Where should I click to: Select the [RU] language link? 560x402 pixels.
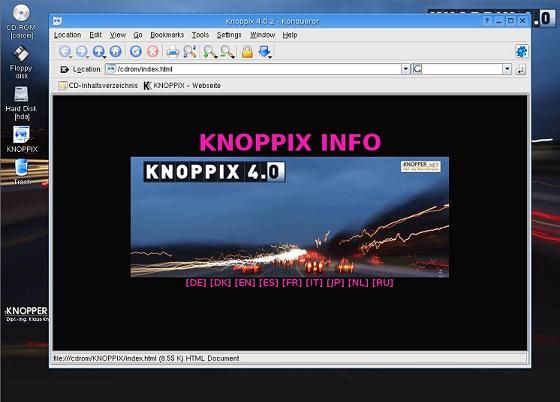(383, 283)
